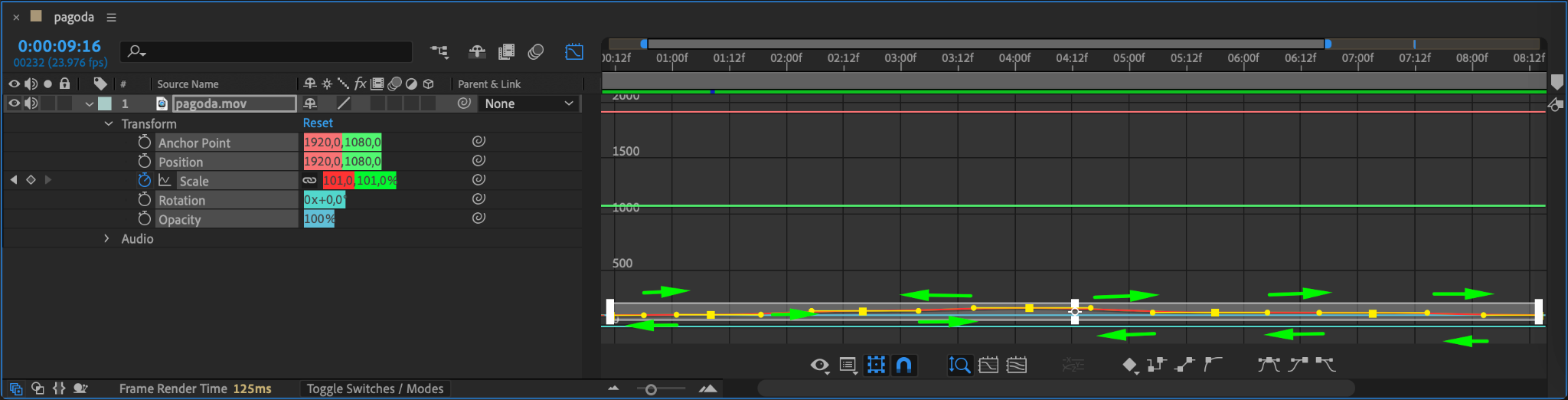Toggle Auto-zoom graph height button
1568x400 pixels.
[959, 365]
